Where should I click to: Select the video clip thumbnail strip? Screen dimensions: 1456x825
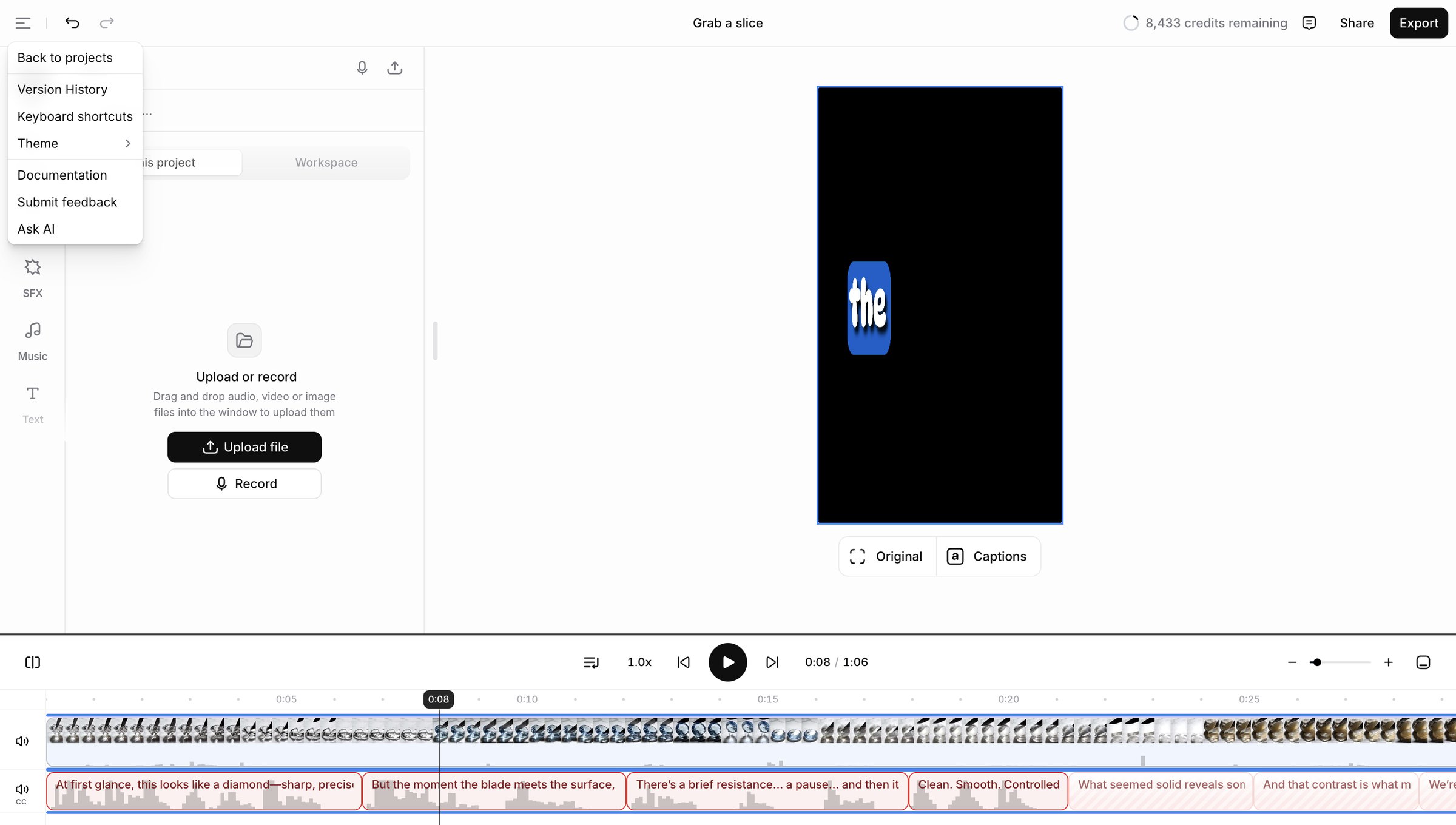pos(751,731)
